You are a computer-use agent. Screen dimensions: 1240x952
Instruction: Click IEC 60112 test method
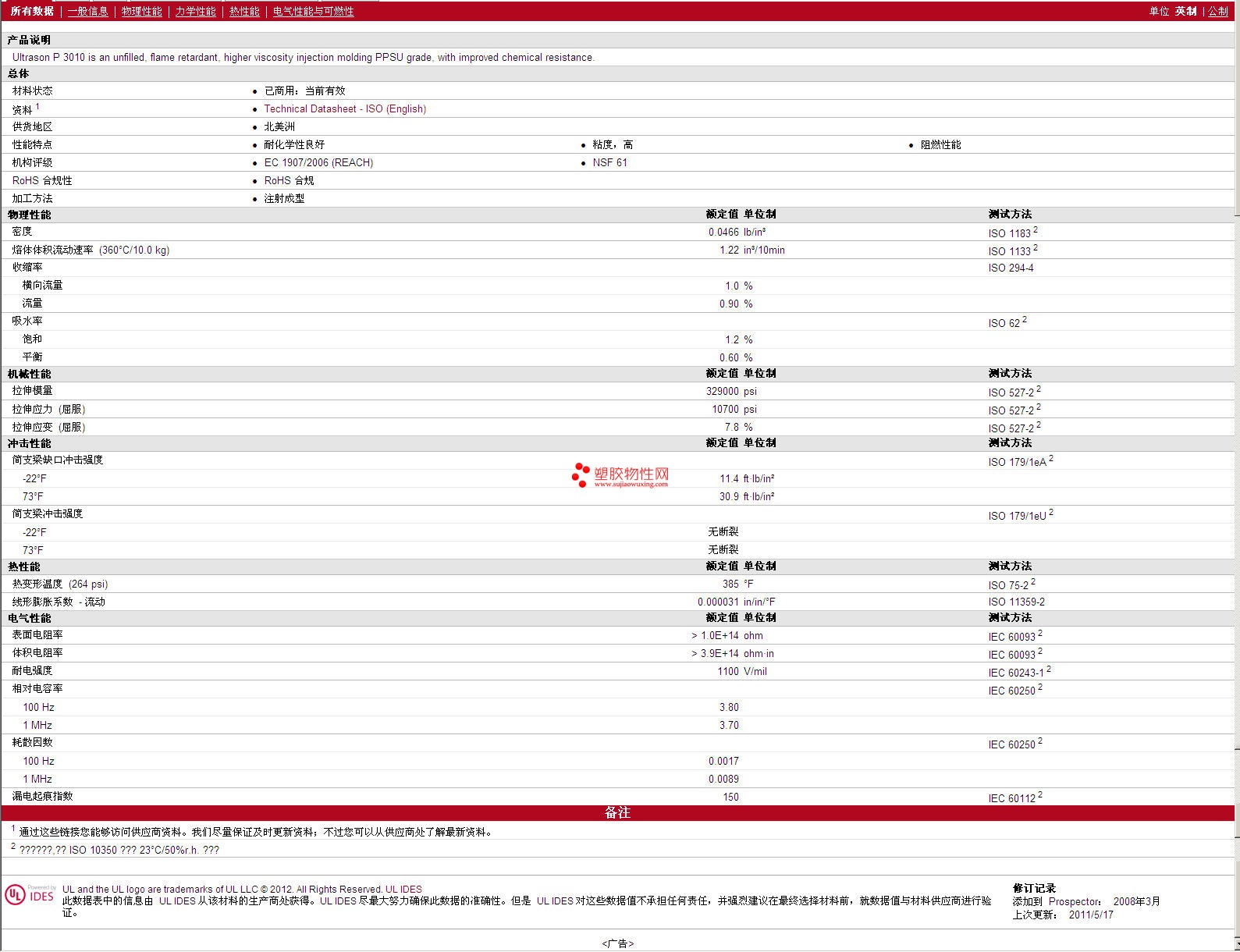pyautogui.click(x=1011, y=798)
